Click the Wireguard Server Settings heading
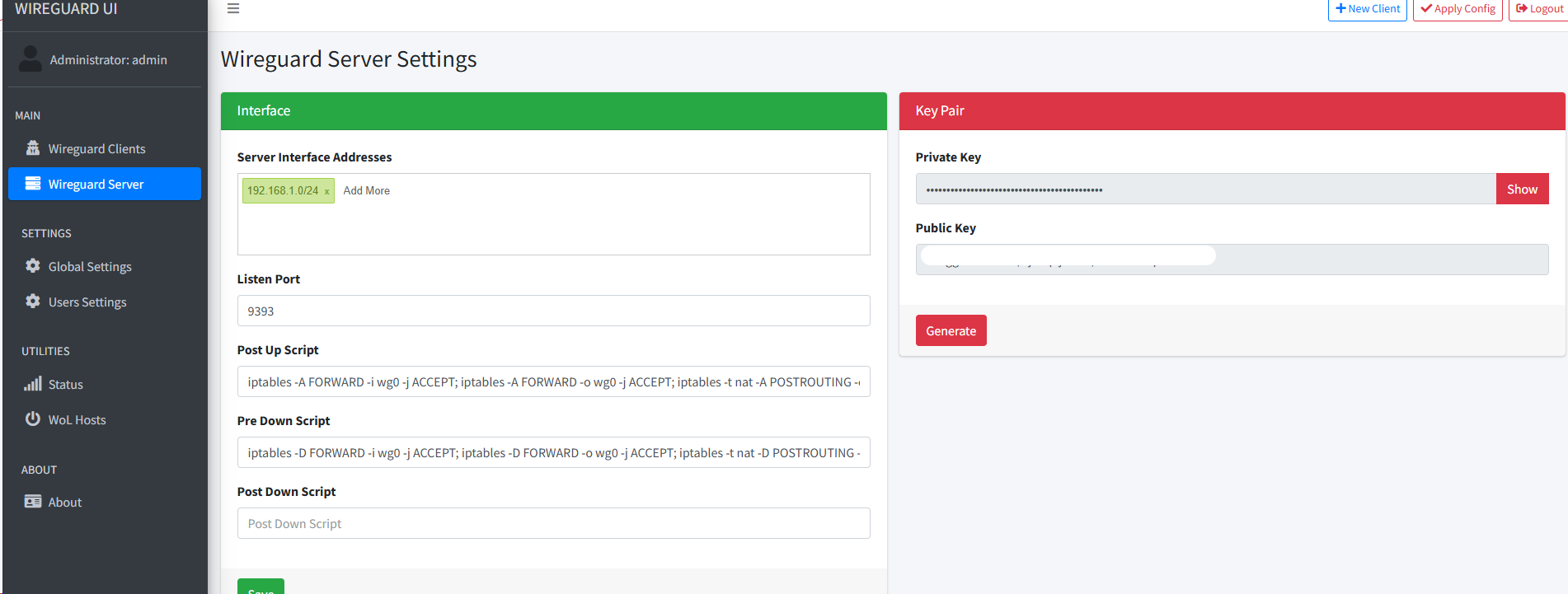Viewport: 1568px width, 594px height. tap(349, 59)
